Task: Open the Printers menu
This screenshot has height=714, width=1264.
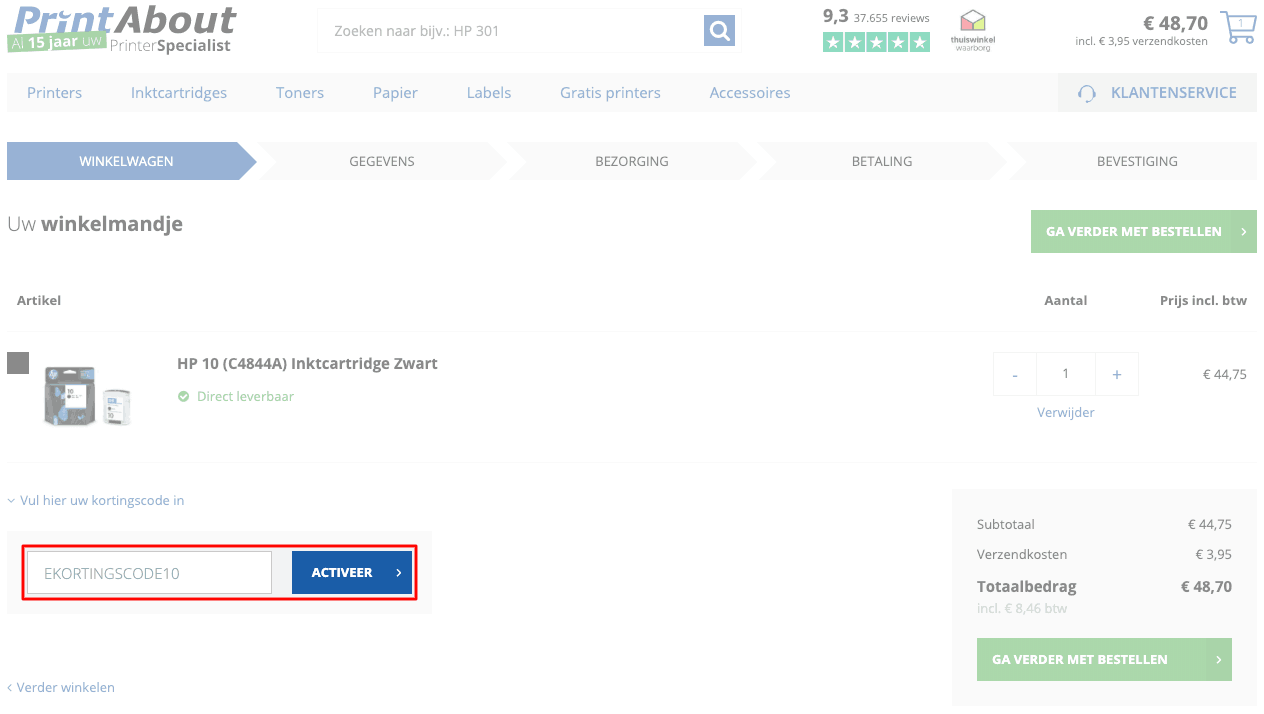Action: pos(55,92)
